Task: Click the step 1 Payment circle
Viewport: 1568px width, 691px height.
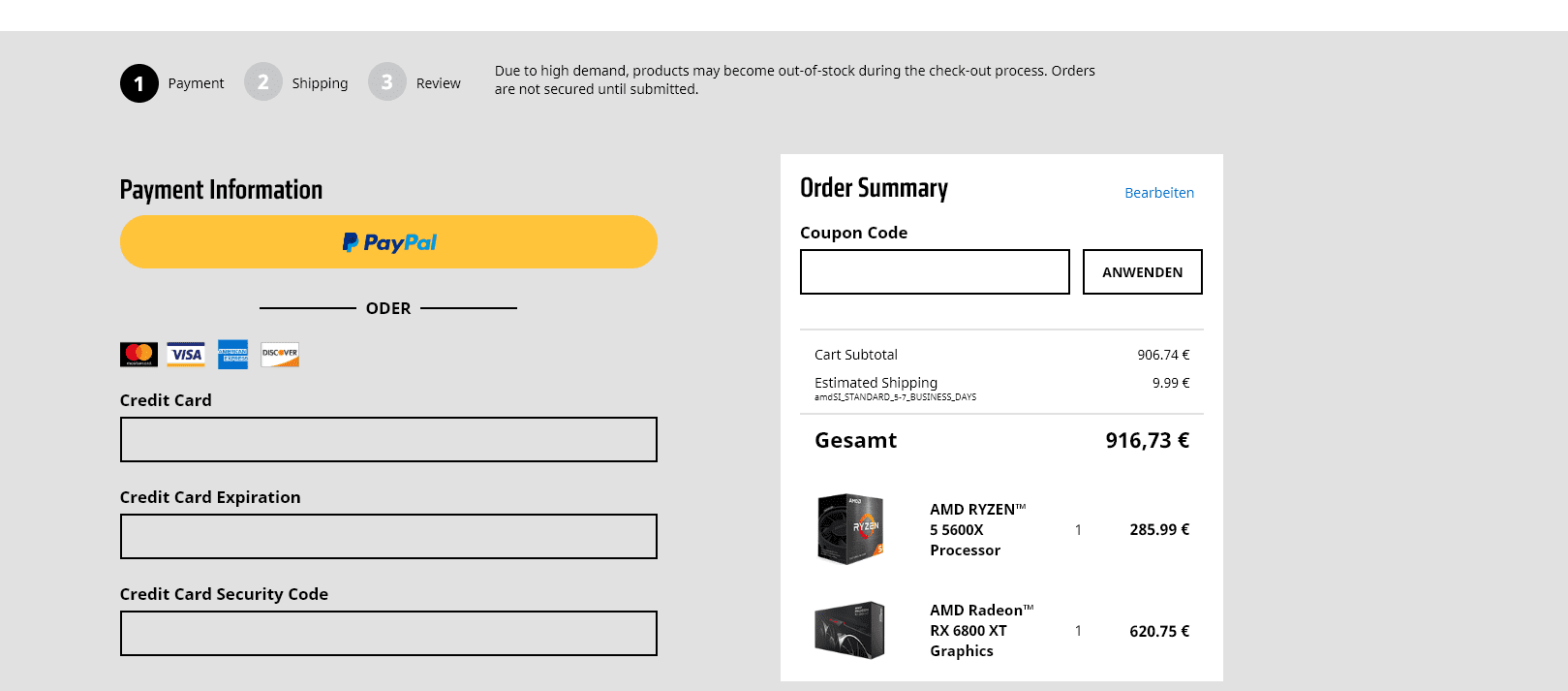Action: (x=139, y=83)
